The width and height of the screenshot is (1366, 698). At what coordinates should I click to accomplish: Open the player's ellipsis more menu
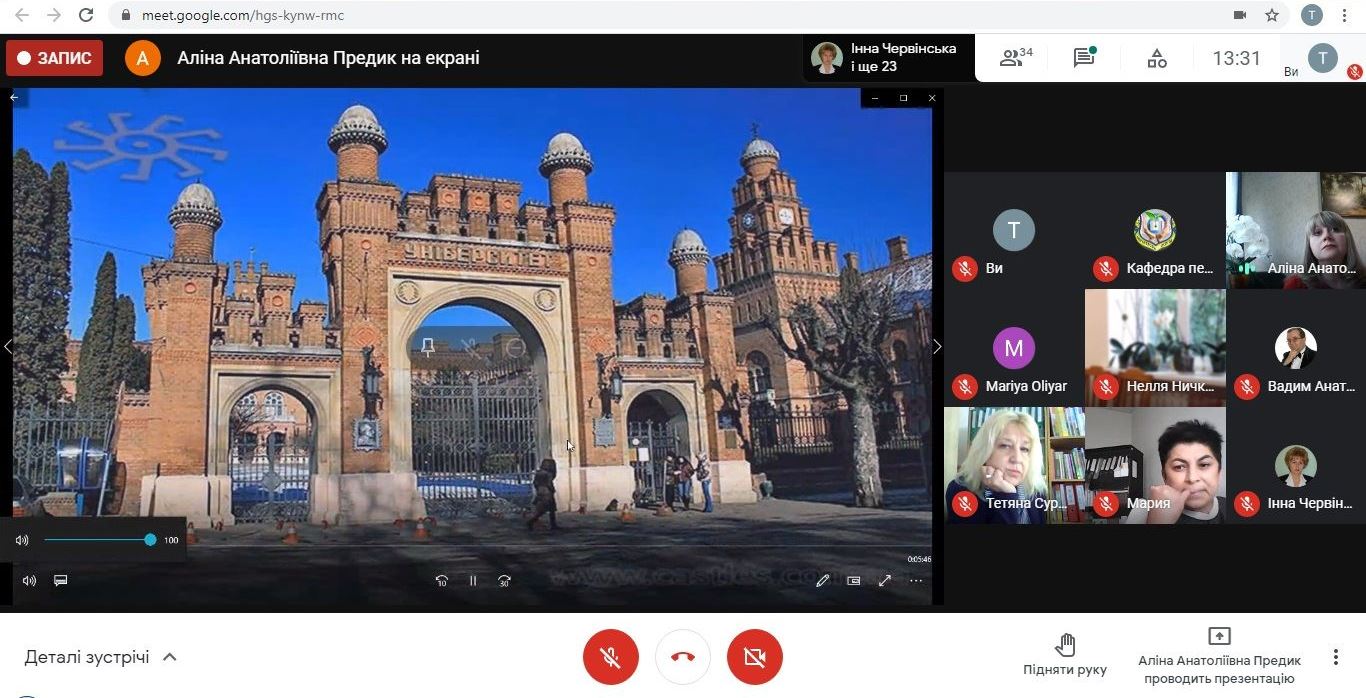(x=916, y=580)
